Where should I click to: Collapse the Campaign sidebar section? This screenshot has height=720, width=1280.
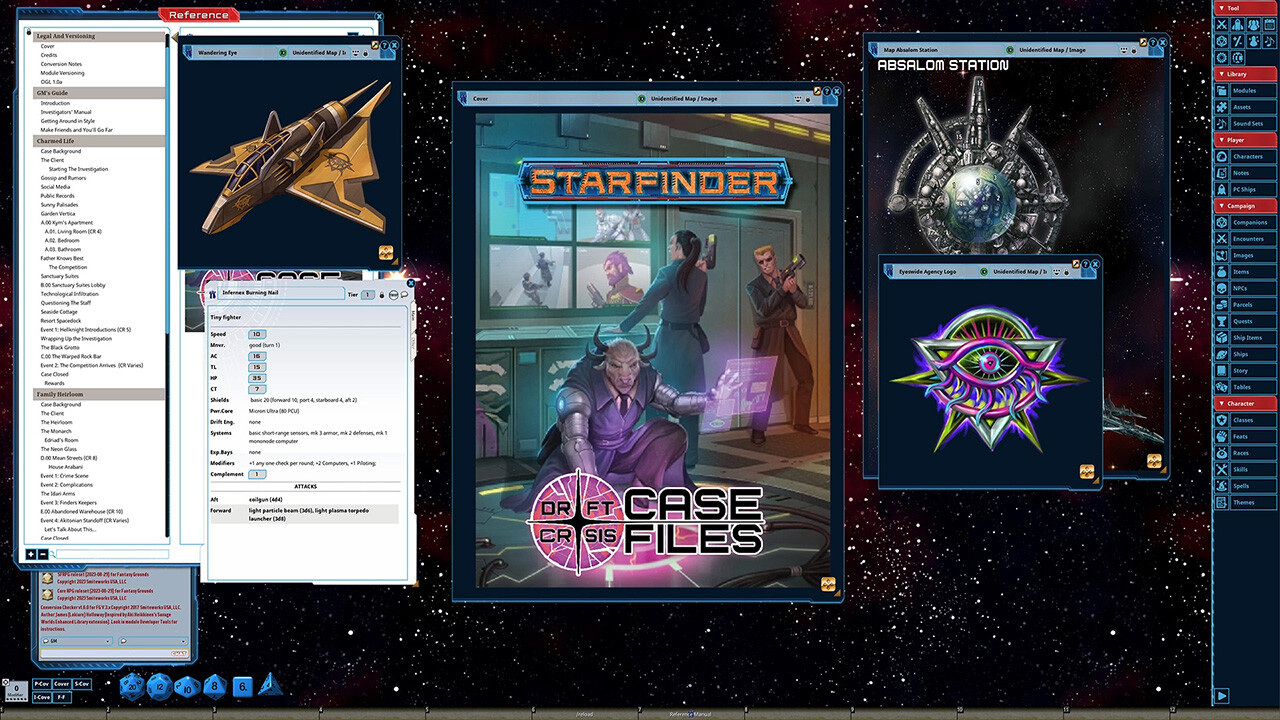pyautogui.click(x=1240, y=206)
